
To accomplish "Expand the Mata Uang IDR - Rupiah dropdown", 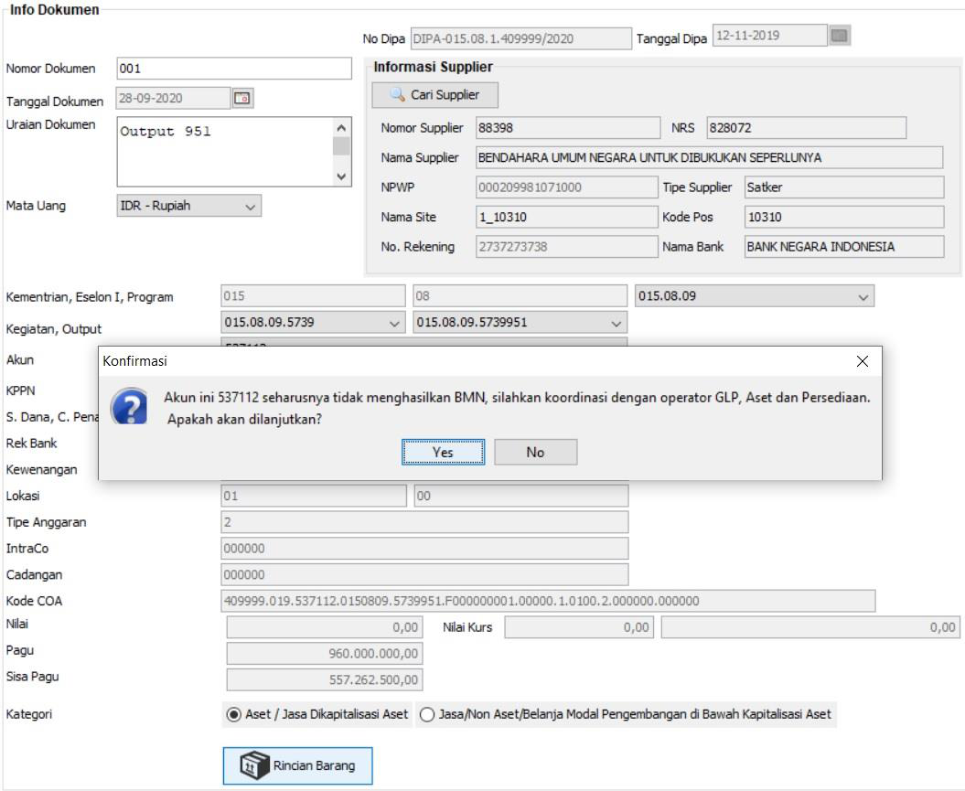I will [x=250, y=206].
